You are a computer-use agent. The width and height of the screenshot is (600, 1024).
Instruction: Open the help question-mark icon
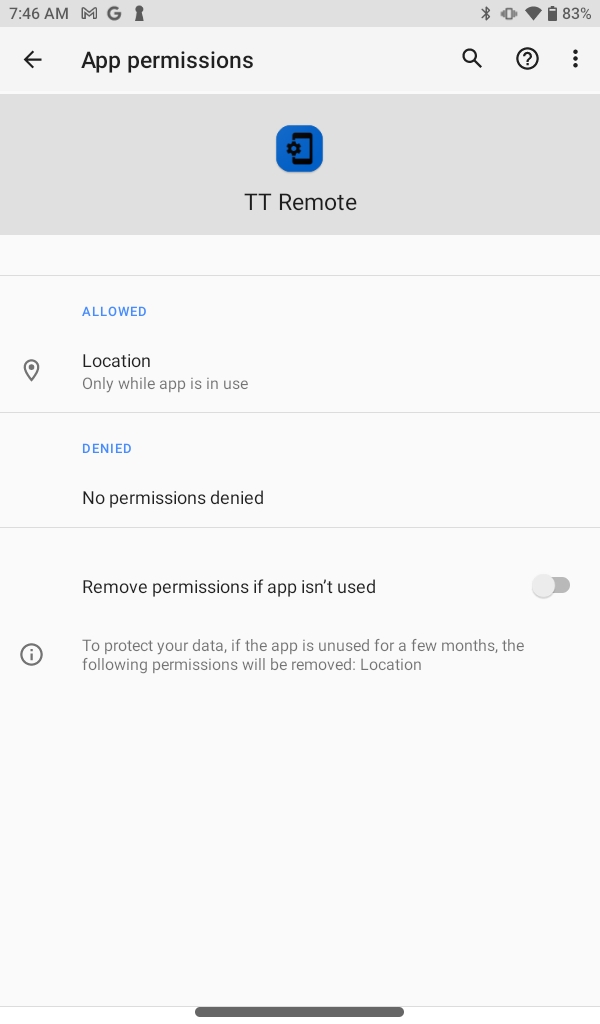(527, 59)
